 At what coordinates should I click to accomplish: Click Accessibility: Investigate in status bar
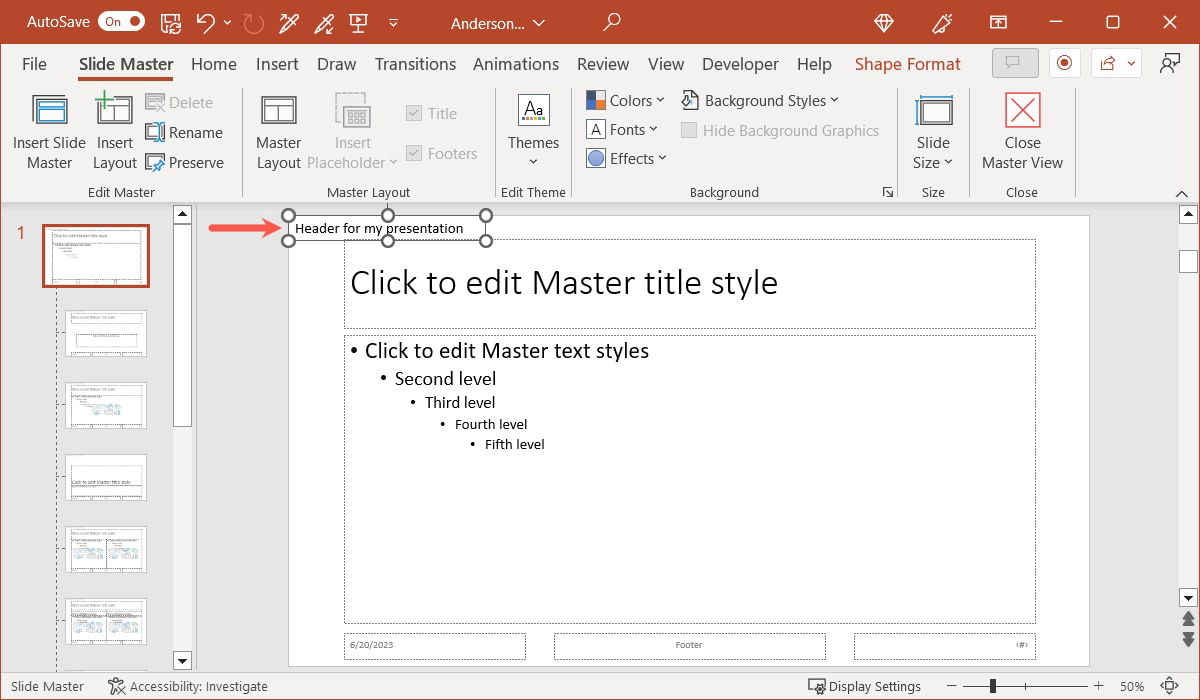coord(188,686)
